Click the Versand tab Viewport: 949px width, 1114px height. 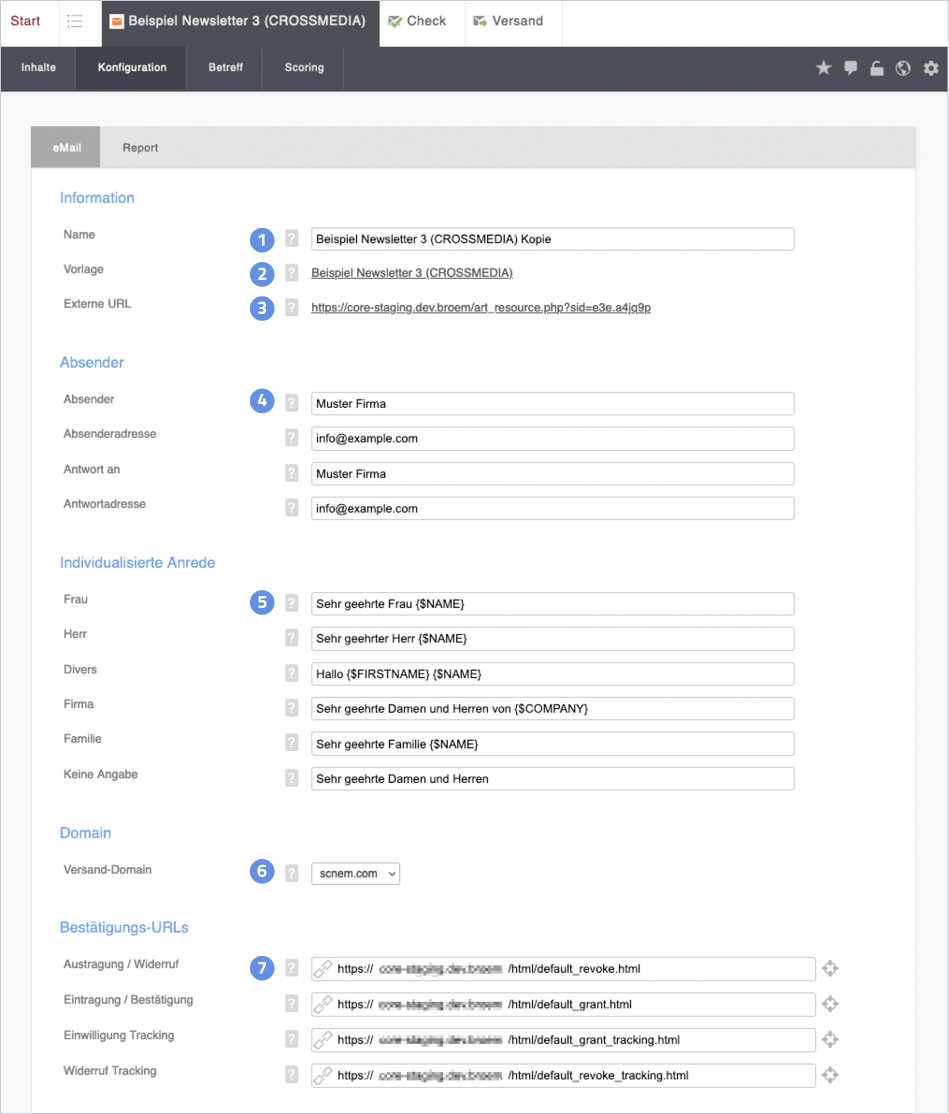tap(509, 21)
